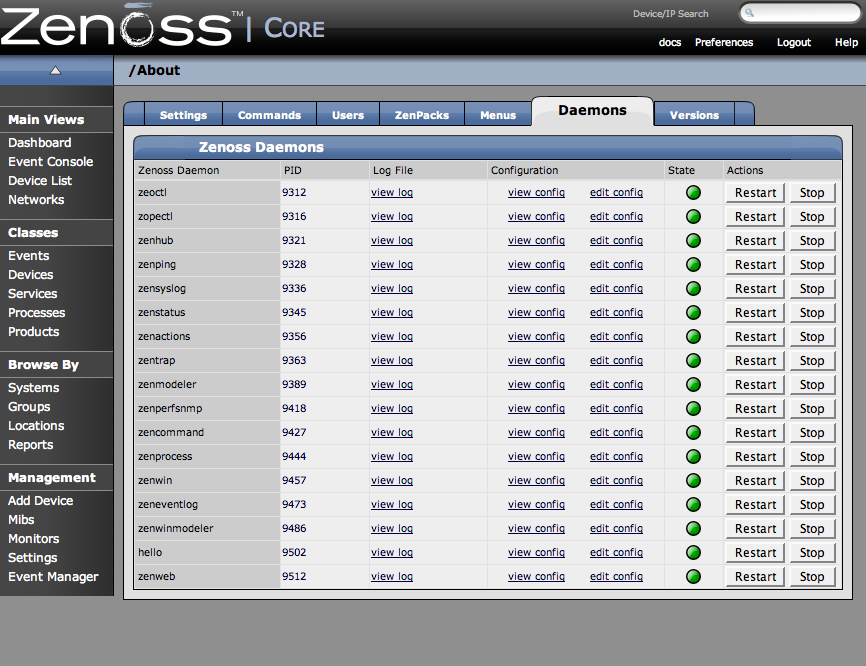Click zenwin green state indicator
Viewport: 866px width, 666px height.
tap(693, 480)
